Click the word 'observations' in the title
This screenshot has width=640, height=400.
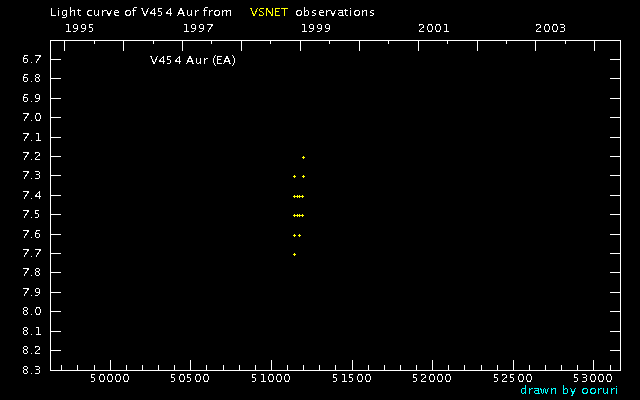(335, 13)
